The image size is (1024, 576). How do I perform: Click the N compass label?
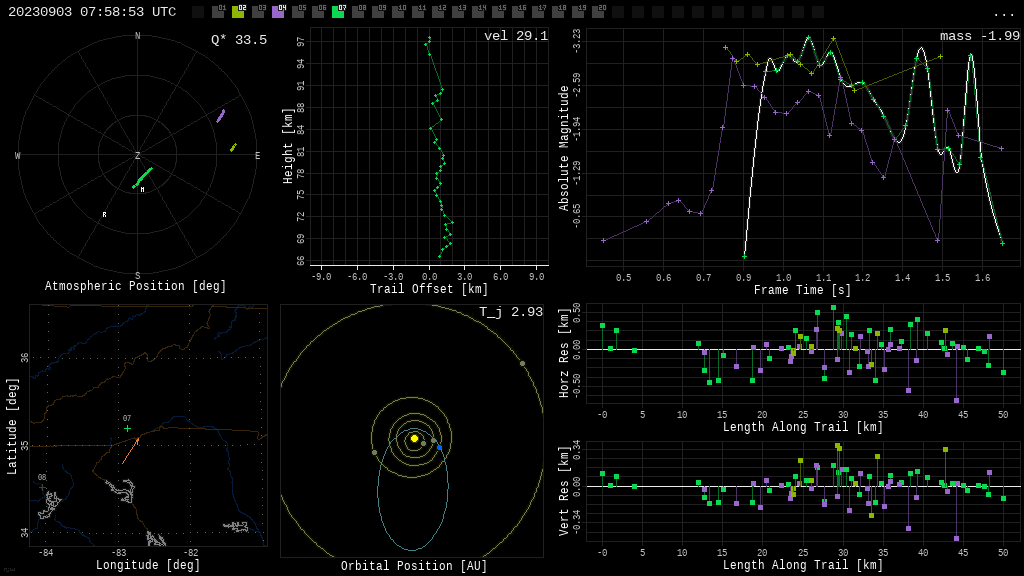137,36
